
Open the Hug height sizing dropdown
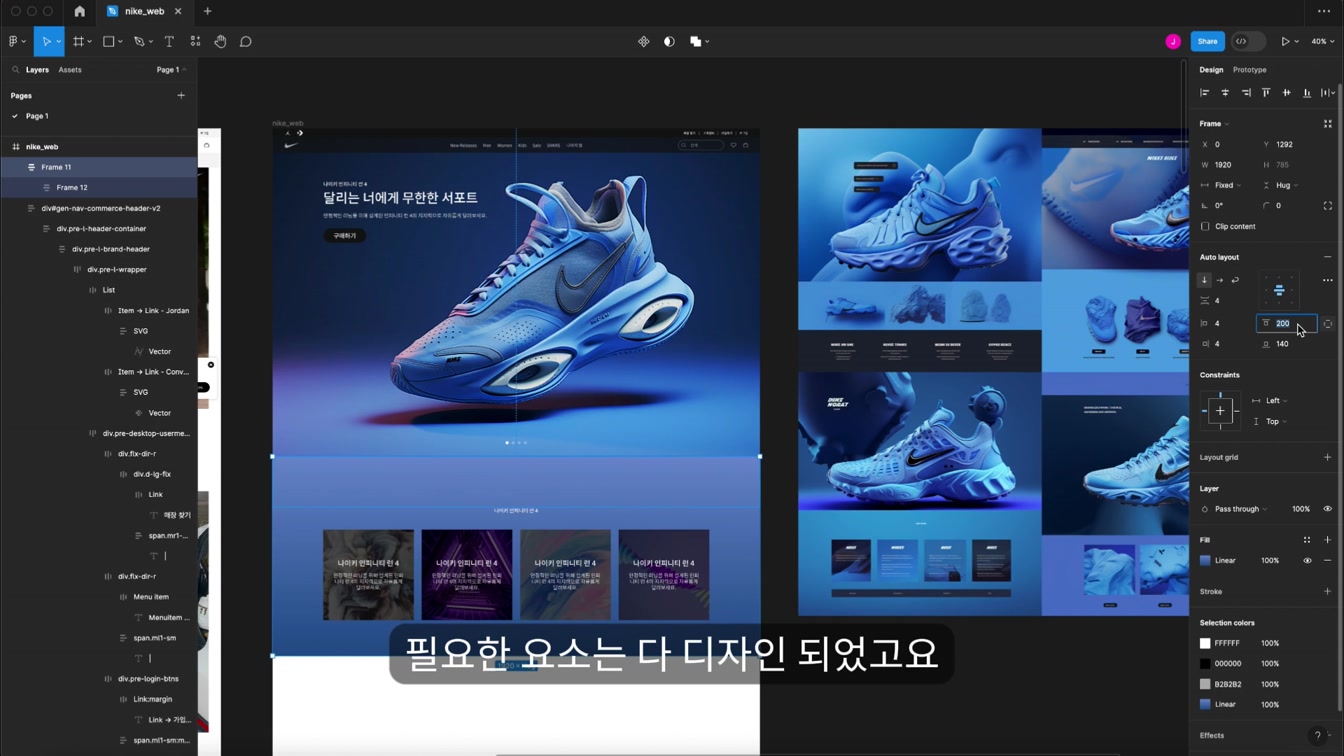(x=1281, y=185)
